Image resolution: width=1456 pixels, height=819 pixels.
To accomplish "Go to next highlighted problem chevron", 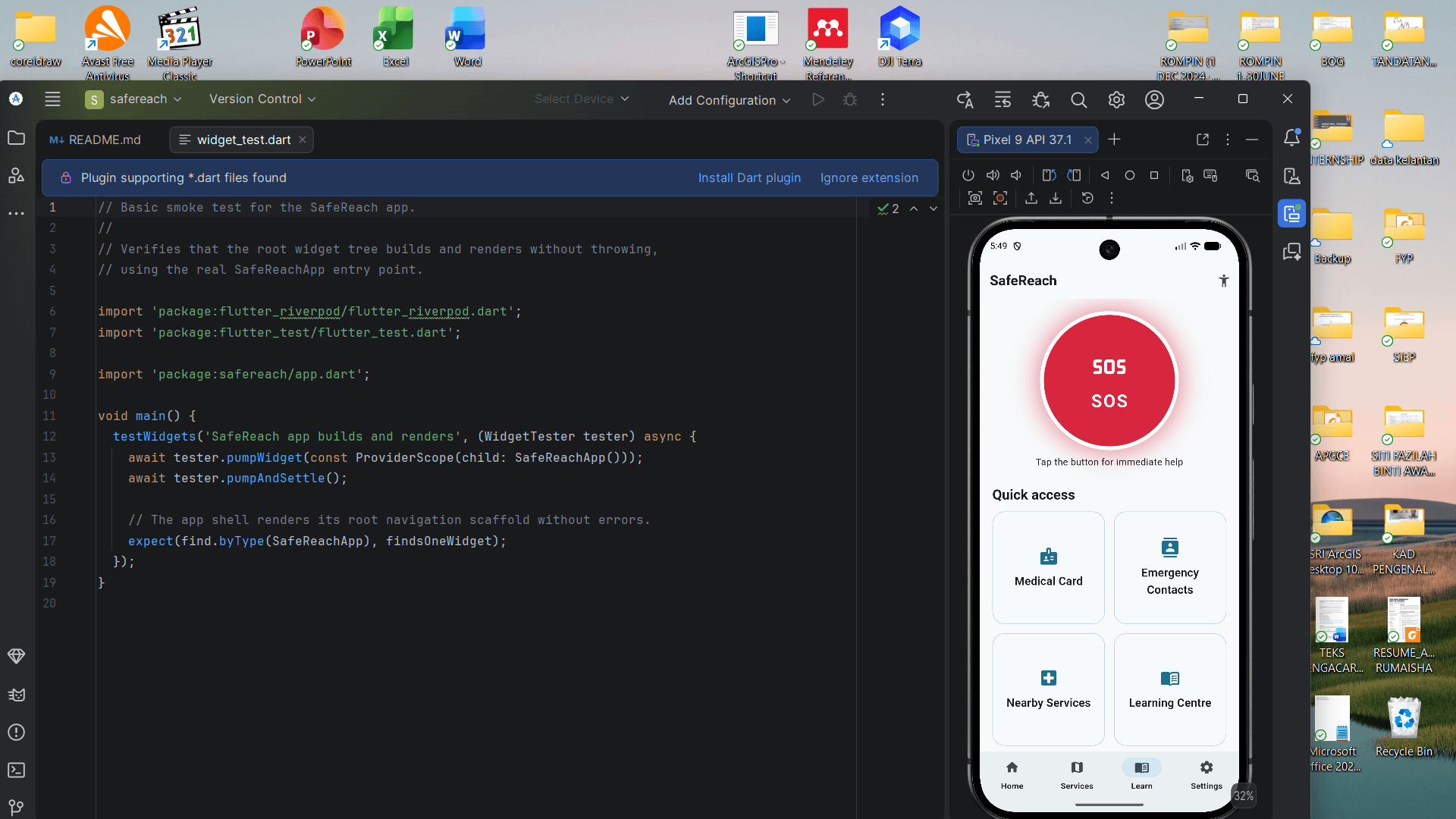I will click(x=934, y=209).
